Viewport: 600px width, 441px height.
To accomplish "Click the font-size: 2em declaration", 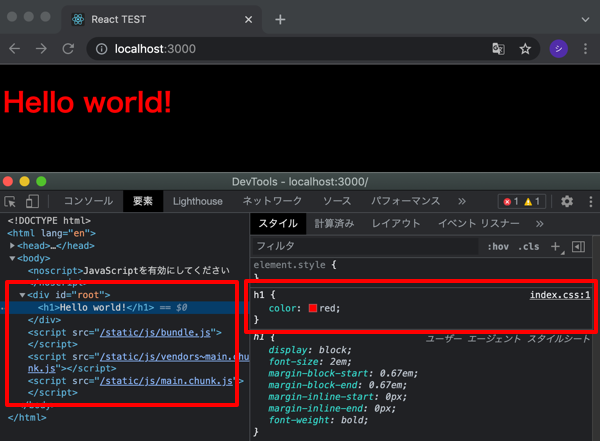I will pos(310,361).
